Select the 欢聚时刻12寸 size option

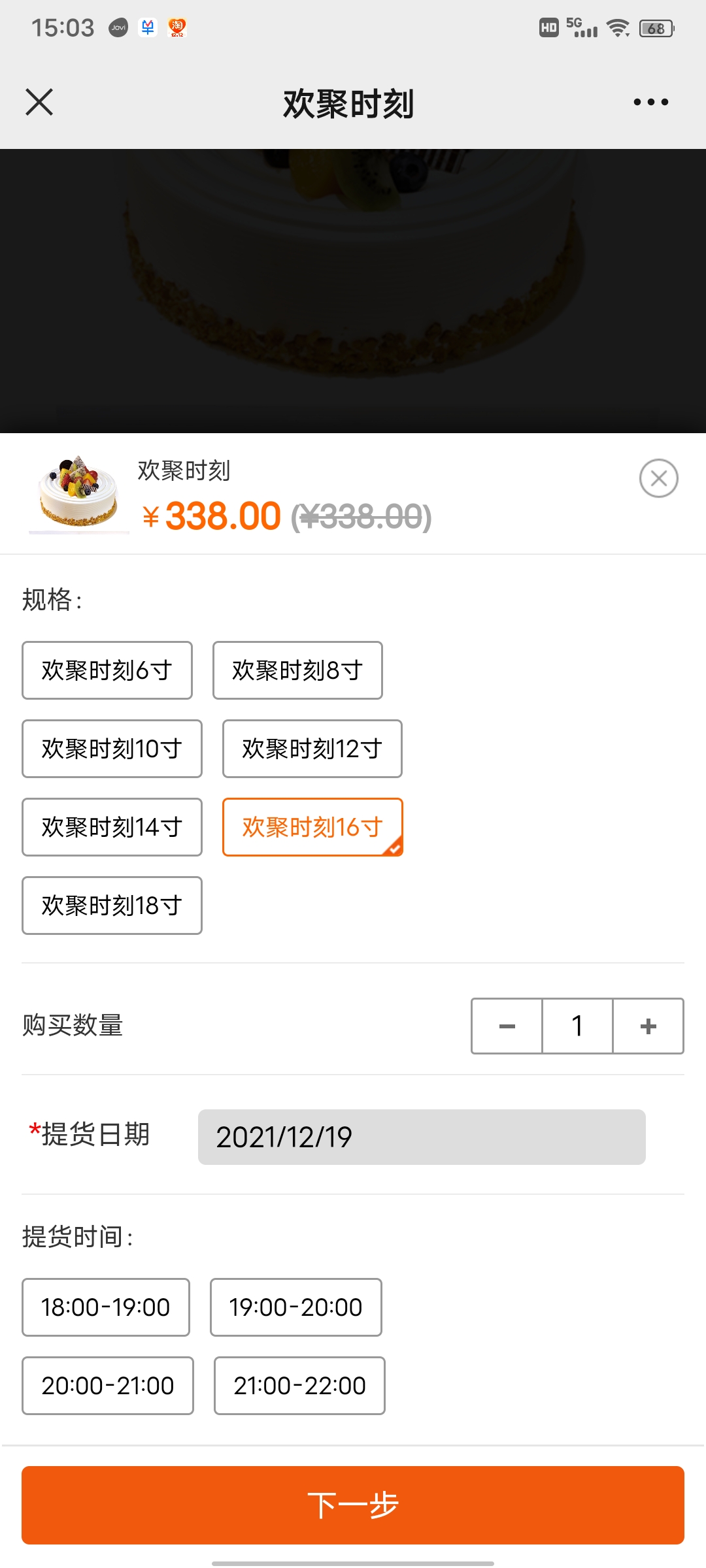[312, 749]
